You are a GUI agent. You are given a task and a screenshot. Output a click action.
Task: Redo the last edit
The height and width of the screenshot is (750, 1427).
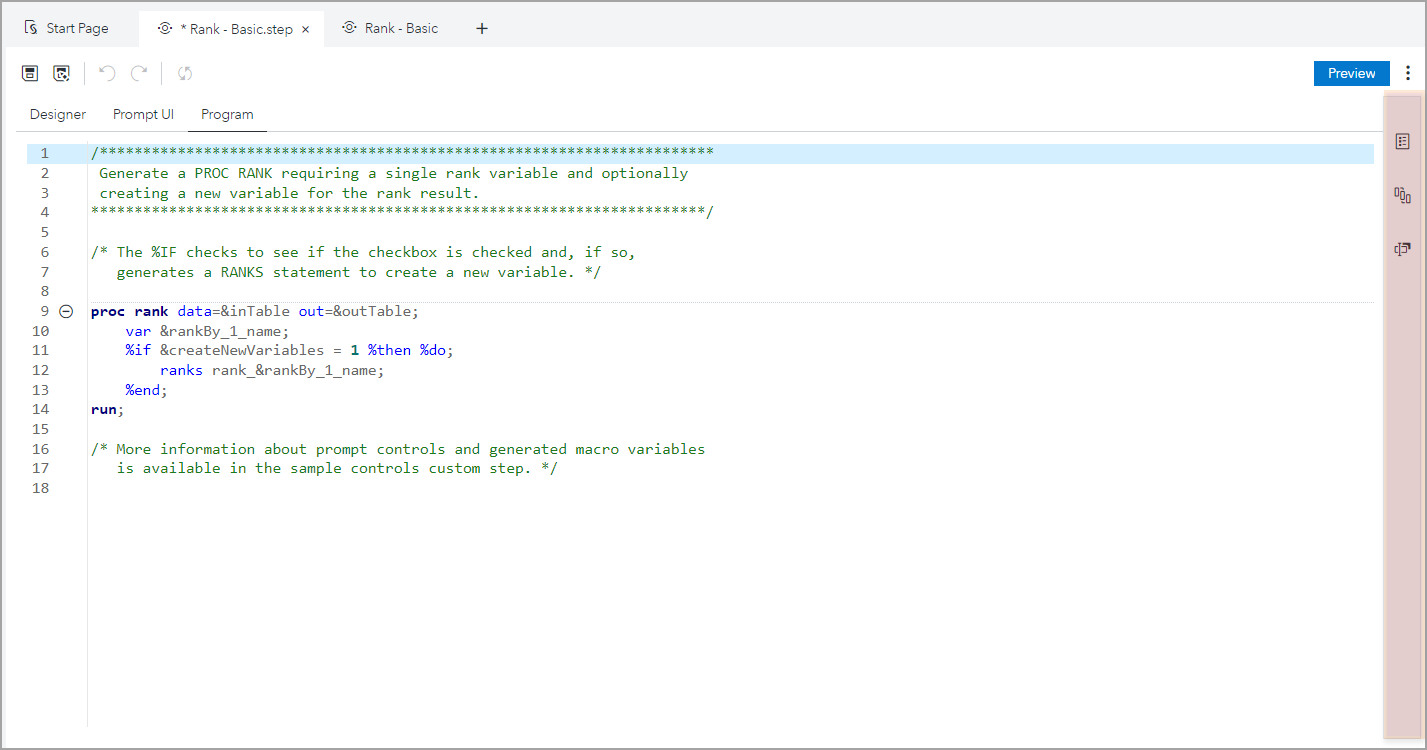[139, 72]
